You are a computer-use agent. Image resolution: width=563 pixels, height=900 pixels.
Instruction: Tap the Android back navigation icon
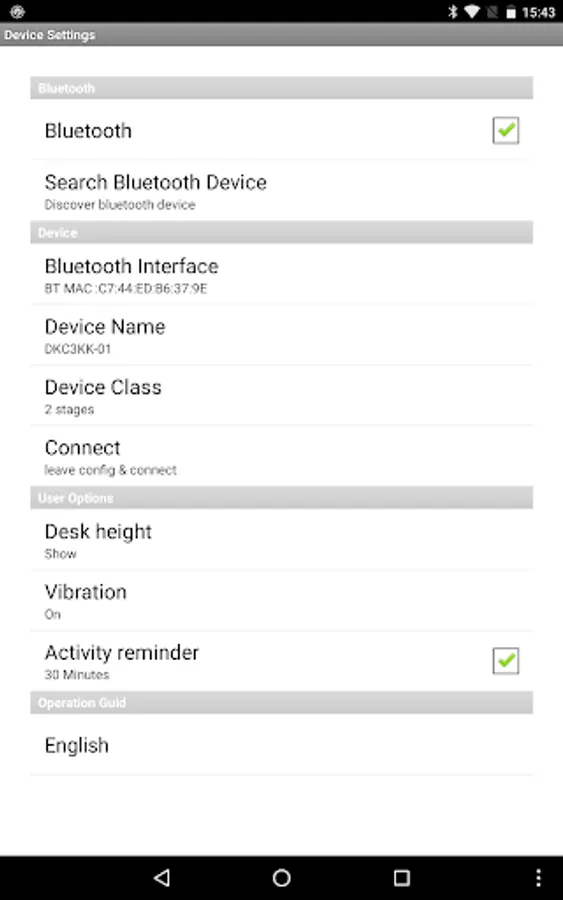pyautogui.click(x=162, y=877)
